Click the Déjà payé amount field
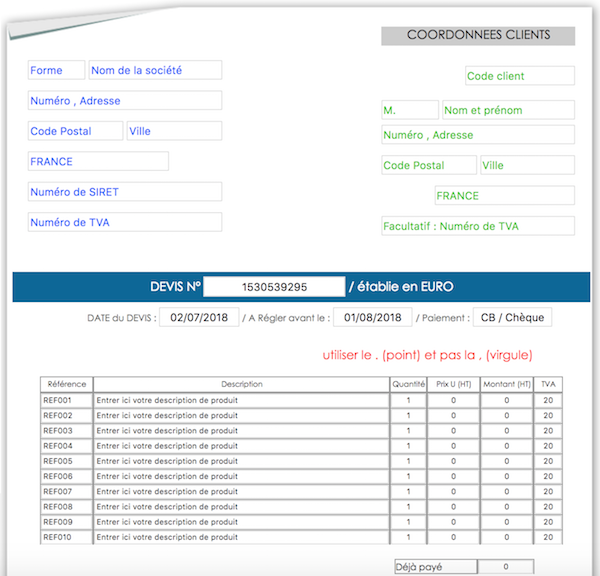Image resolution: width=600 pixels, height=576 pixels. coord(505,567)
